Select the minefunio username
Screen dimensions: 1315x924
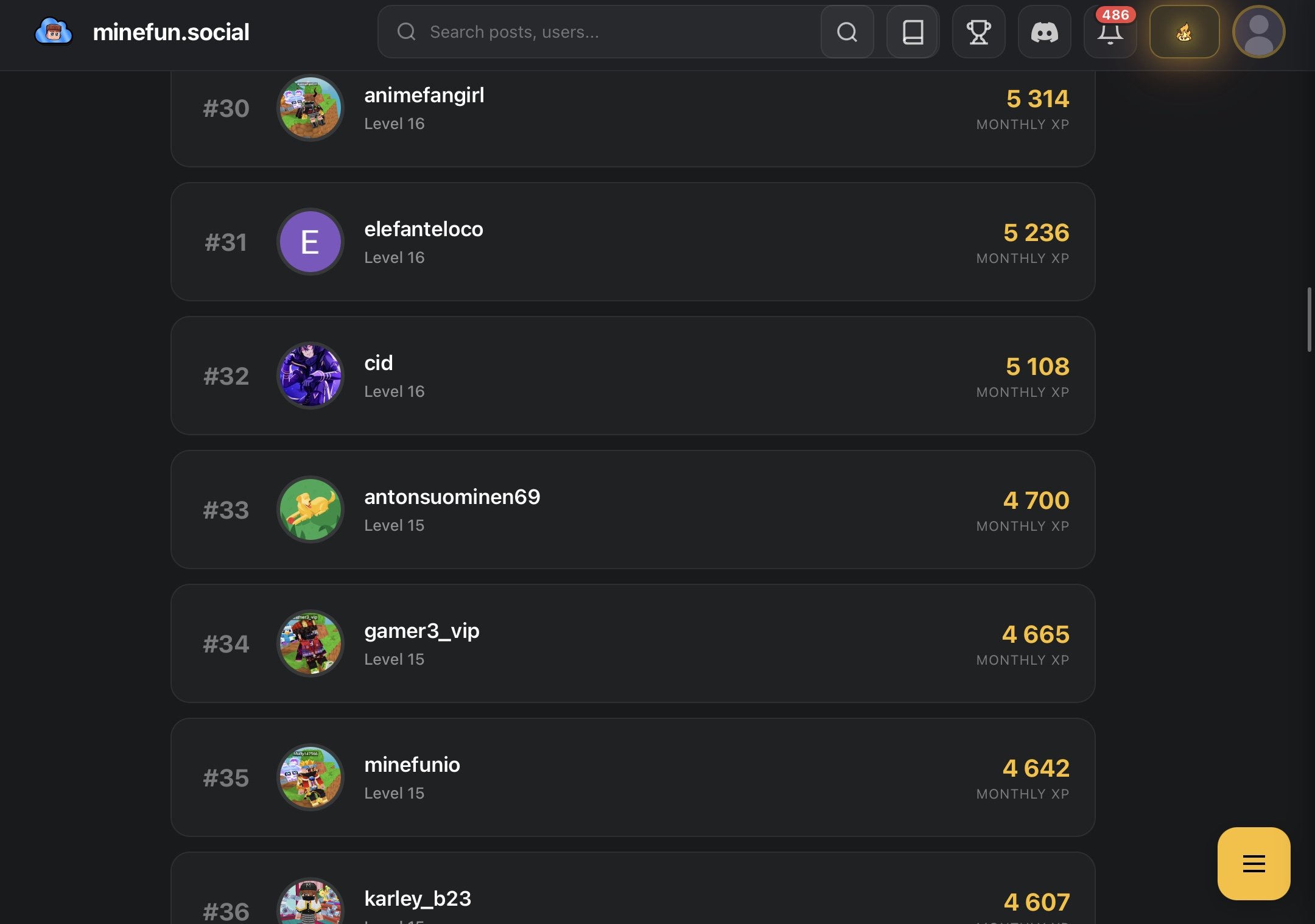pos(412,765)
